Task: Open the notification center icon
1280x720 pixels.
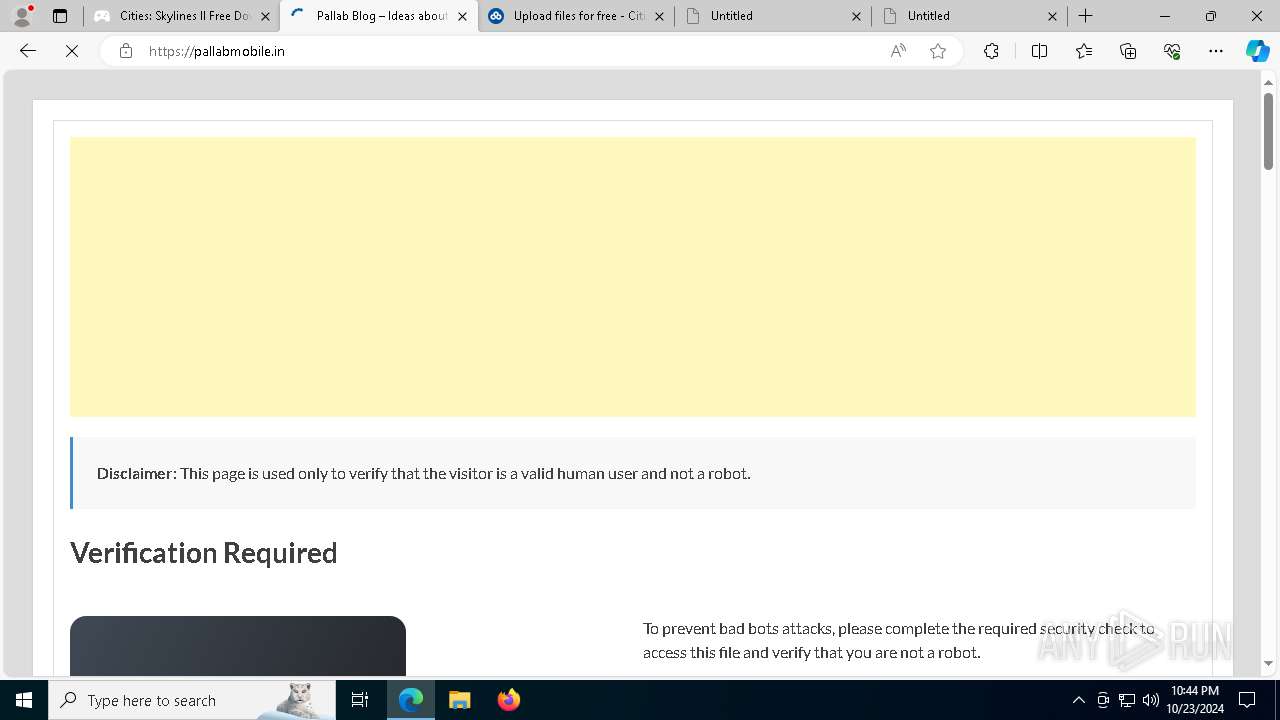Action: coord(1247,700)
